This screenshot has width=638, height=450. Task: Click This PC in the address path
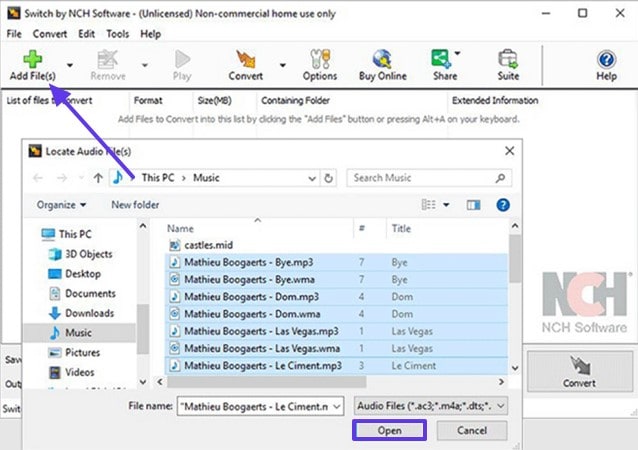158,178
